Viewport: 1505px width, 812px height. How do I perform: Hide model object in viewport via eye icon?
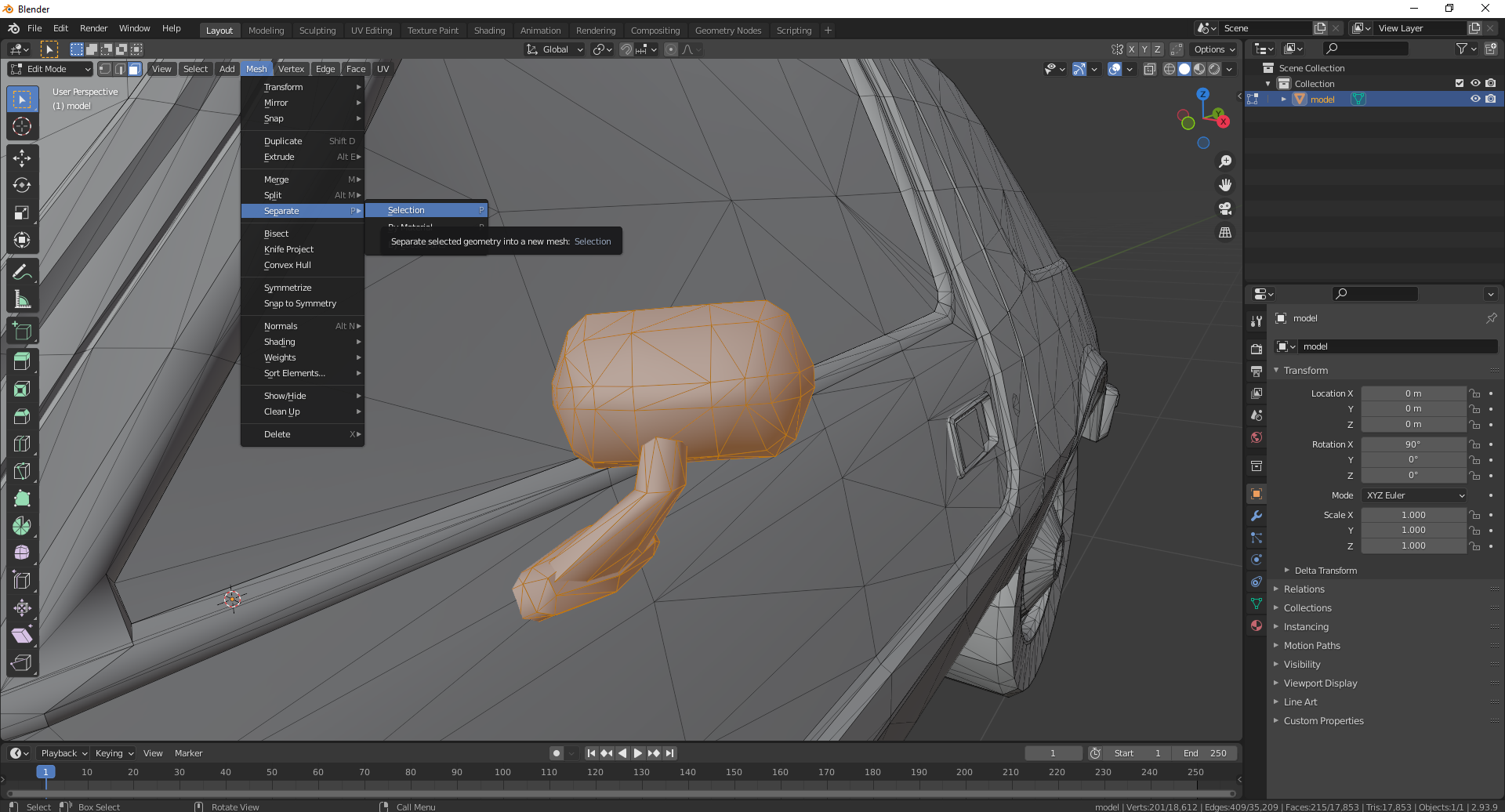[x=1474, y=100]
